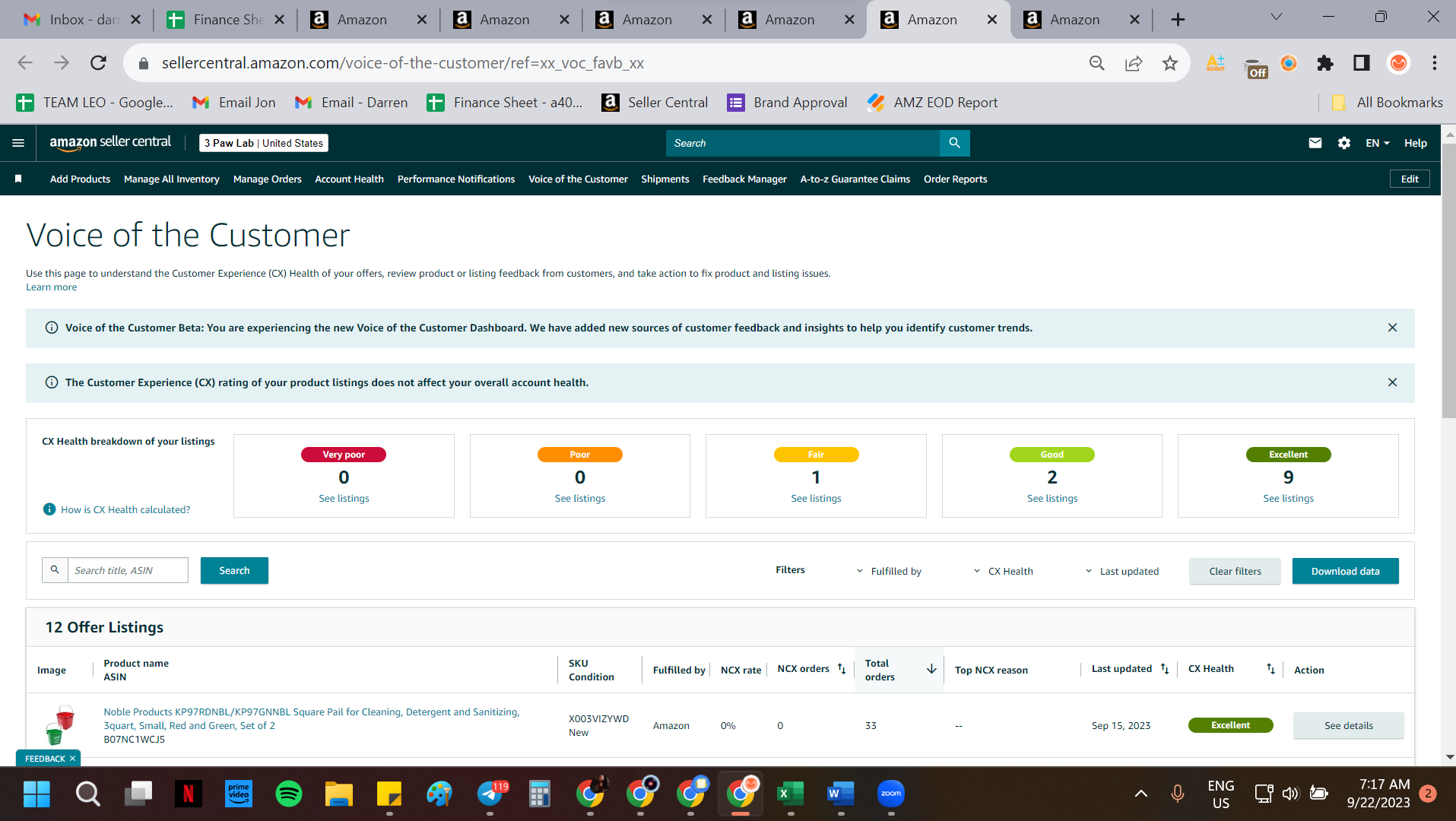
Task: Open Spotify from the taskbar
Action: click(289, 794)
